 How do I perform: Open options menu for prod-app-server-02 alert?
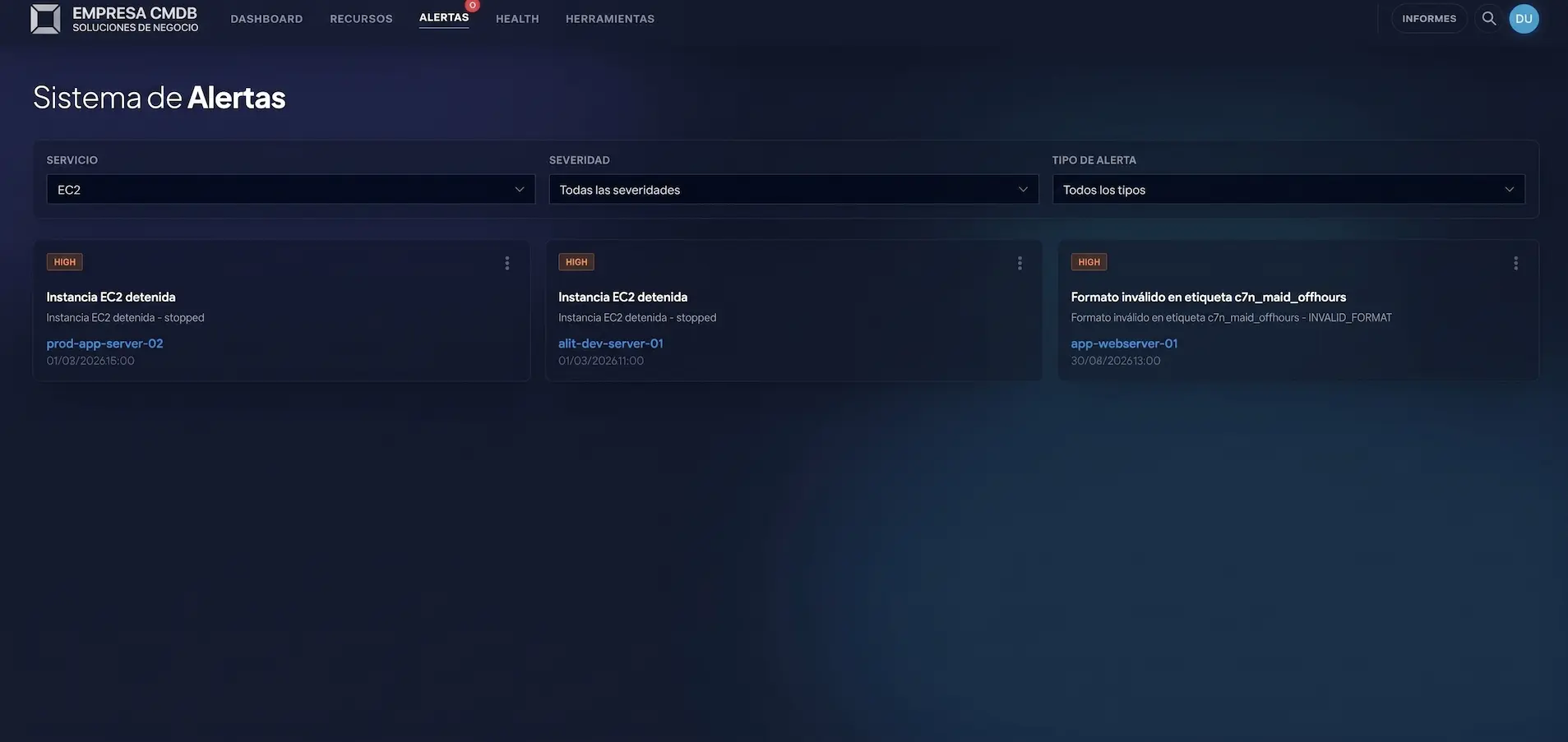[507, 263]
